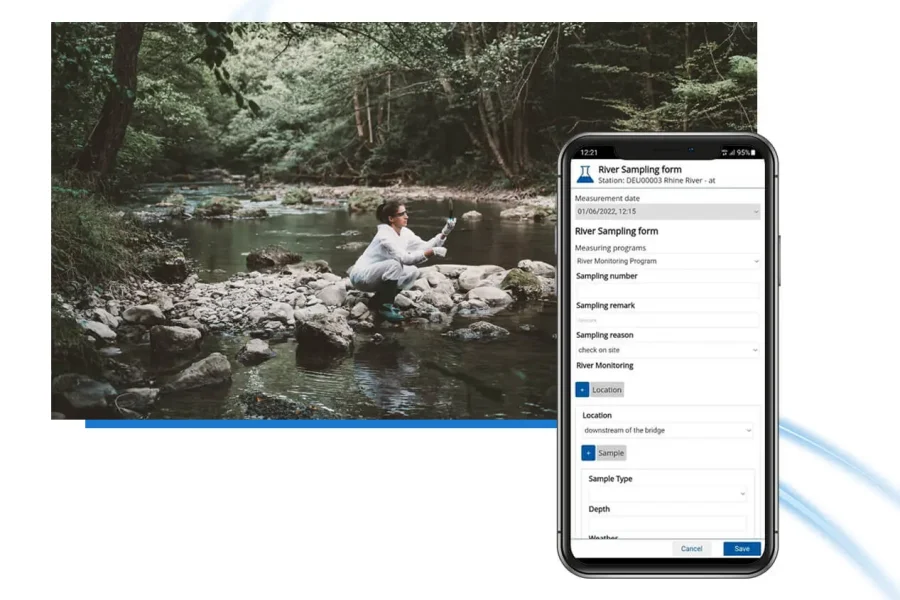
Task: Click the Save button
Action: click(x=741, y=548)
